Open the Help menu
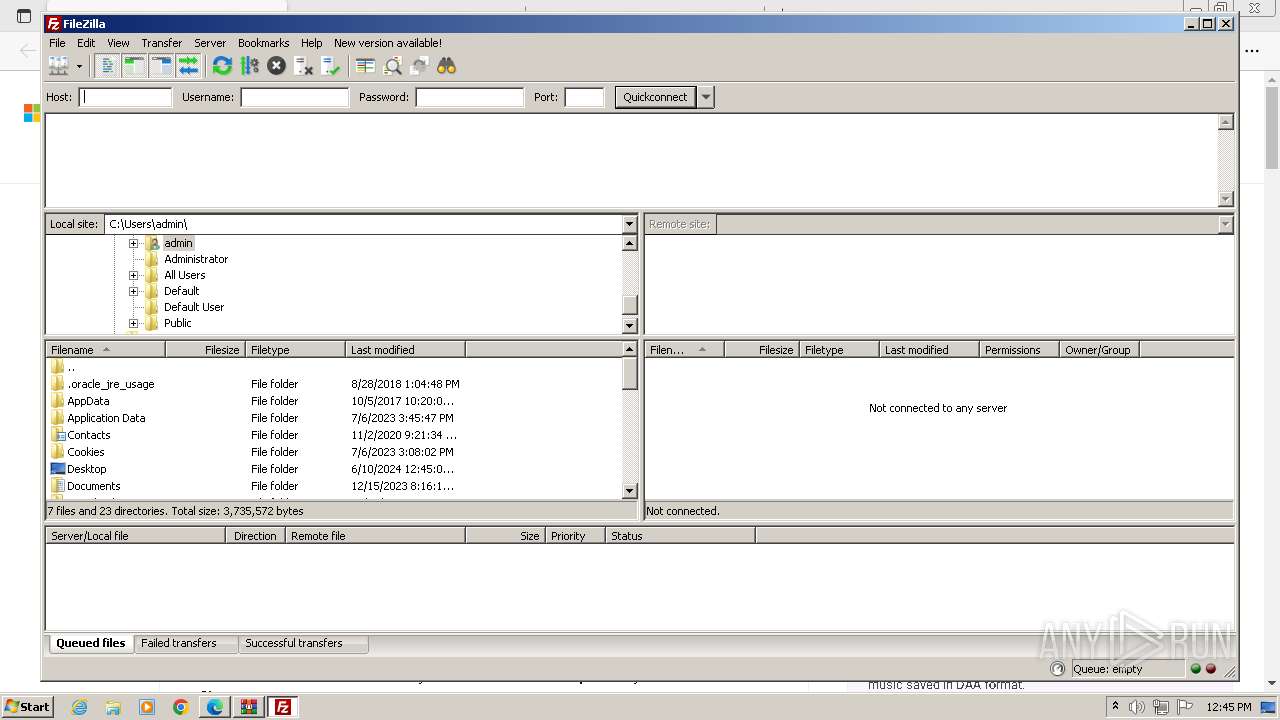 311,43
